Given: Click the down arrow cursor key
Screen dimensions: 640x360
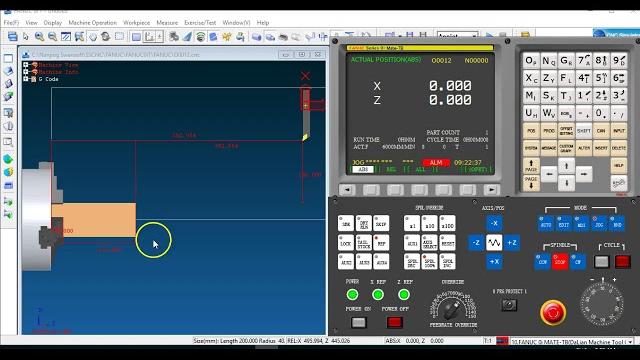Looking at the screenshot, I should click(566, 183).
